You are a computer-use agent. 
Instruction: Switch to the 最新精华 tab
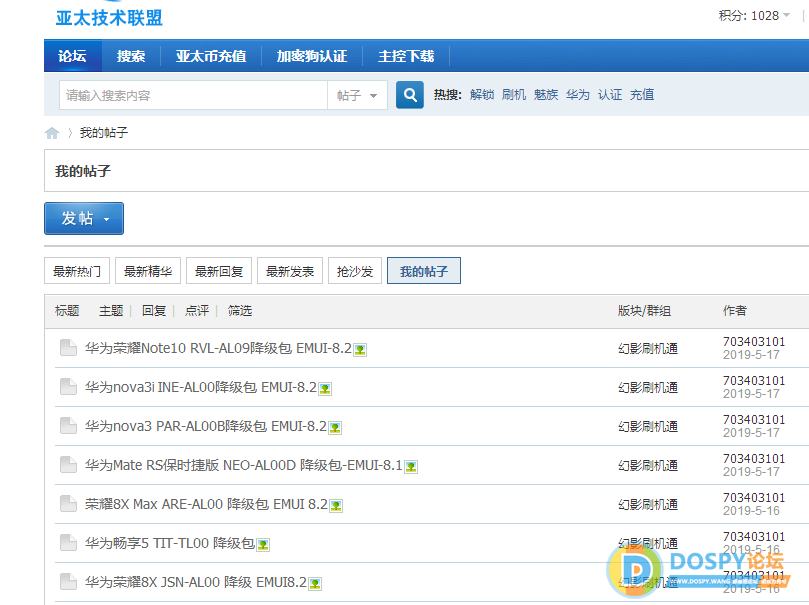coord(148,271)
